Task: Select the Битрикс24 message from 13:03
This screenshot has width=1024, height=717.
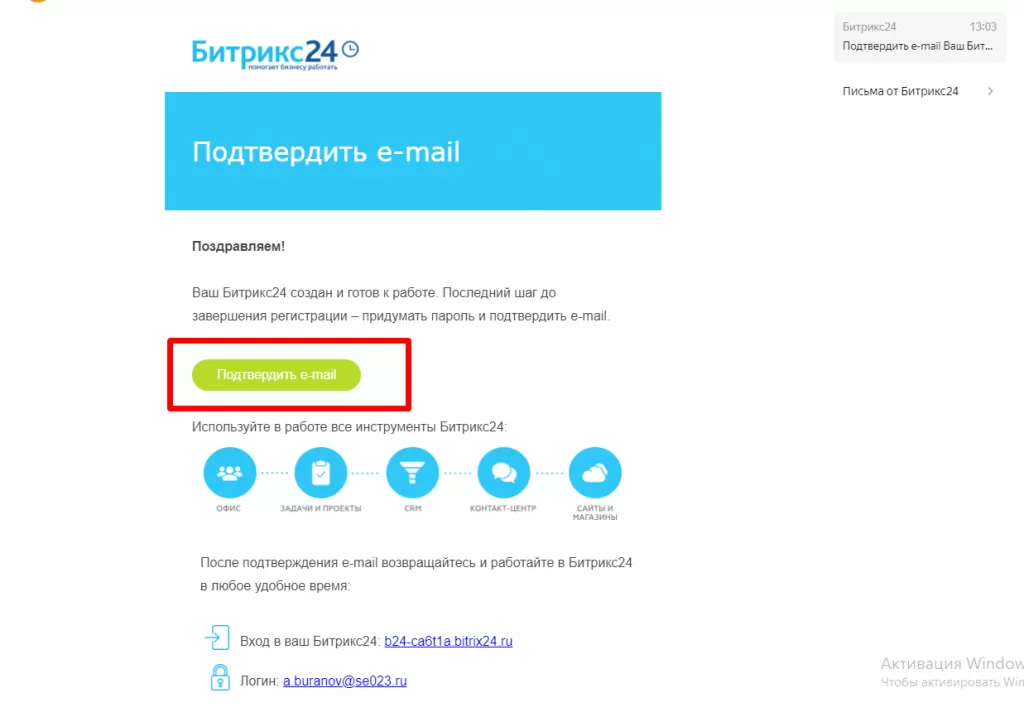Action: (x=920, y=37)
